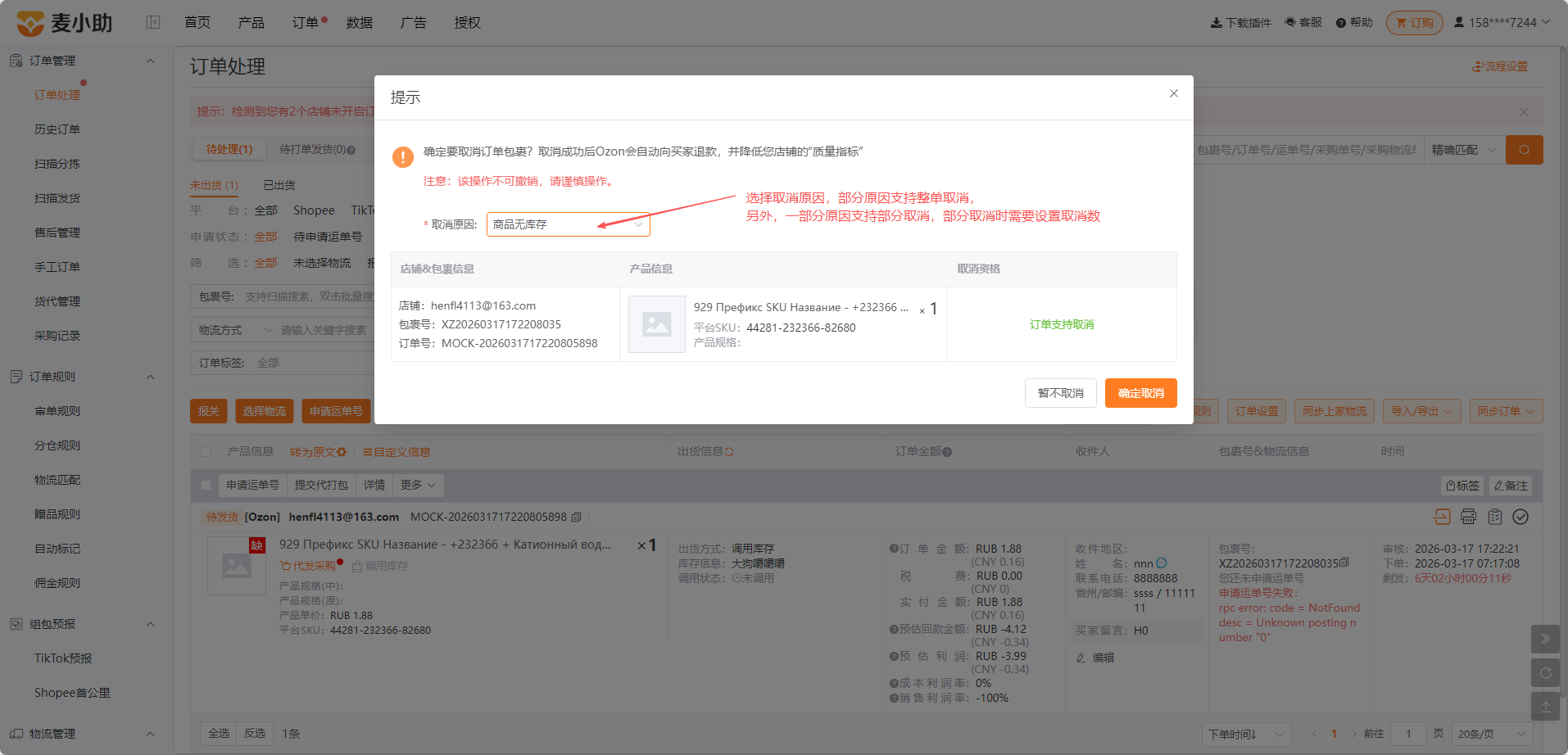The width and height of the screenshot is (1568, 755).
Task: Click 确定取消 button
Action: [1141, 393]
